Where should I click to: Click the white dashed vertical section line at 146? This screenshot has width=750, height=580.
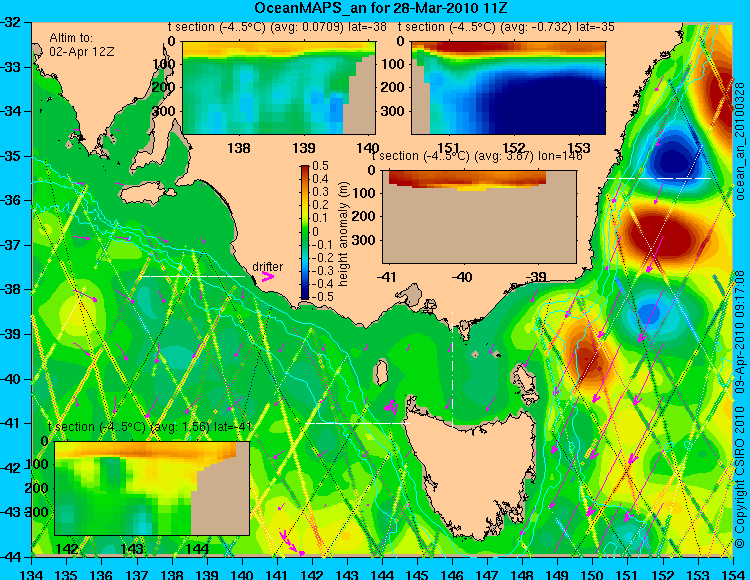click(x=452, y=369)
